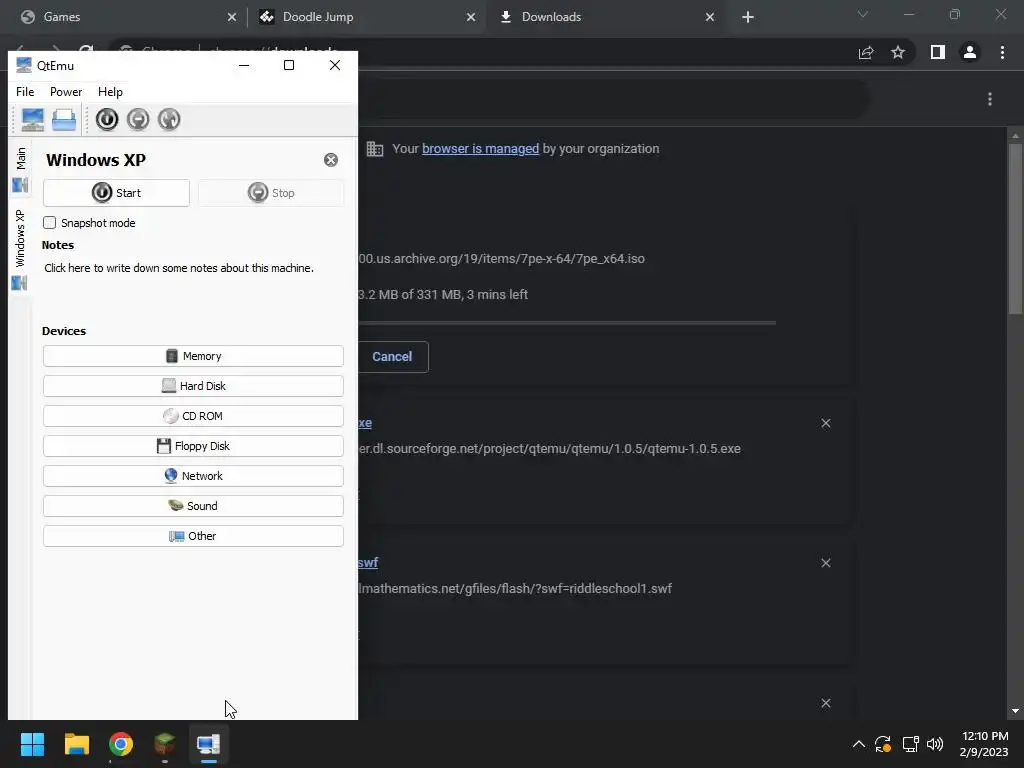Click the restart toolbar icon in QtEmu
The height and width of the screenshot is (768, 1024).
[x=169, y=120]
